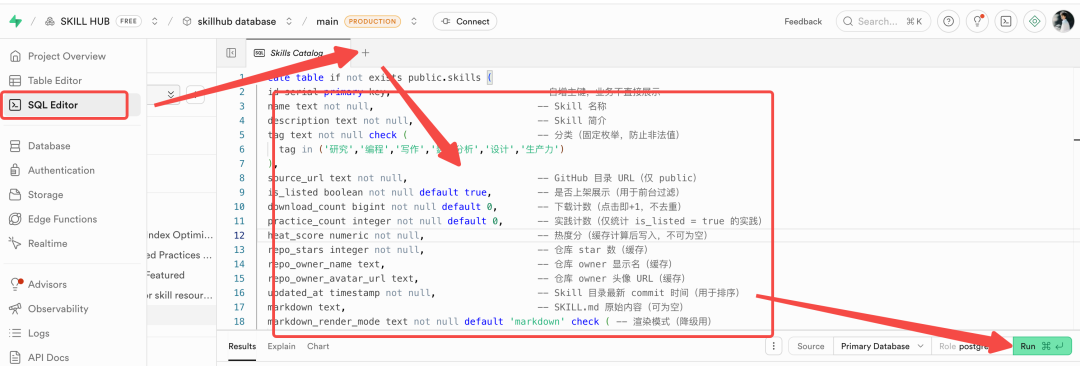1080x366 pixels.
Task: Open the lightbulb advisor notifications icon
Action: (x=977, y=21)
